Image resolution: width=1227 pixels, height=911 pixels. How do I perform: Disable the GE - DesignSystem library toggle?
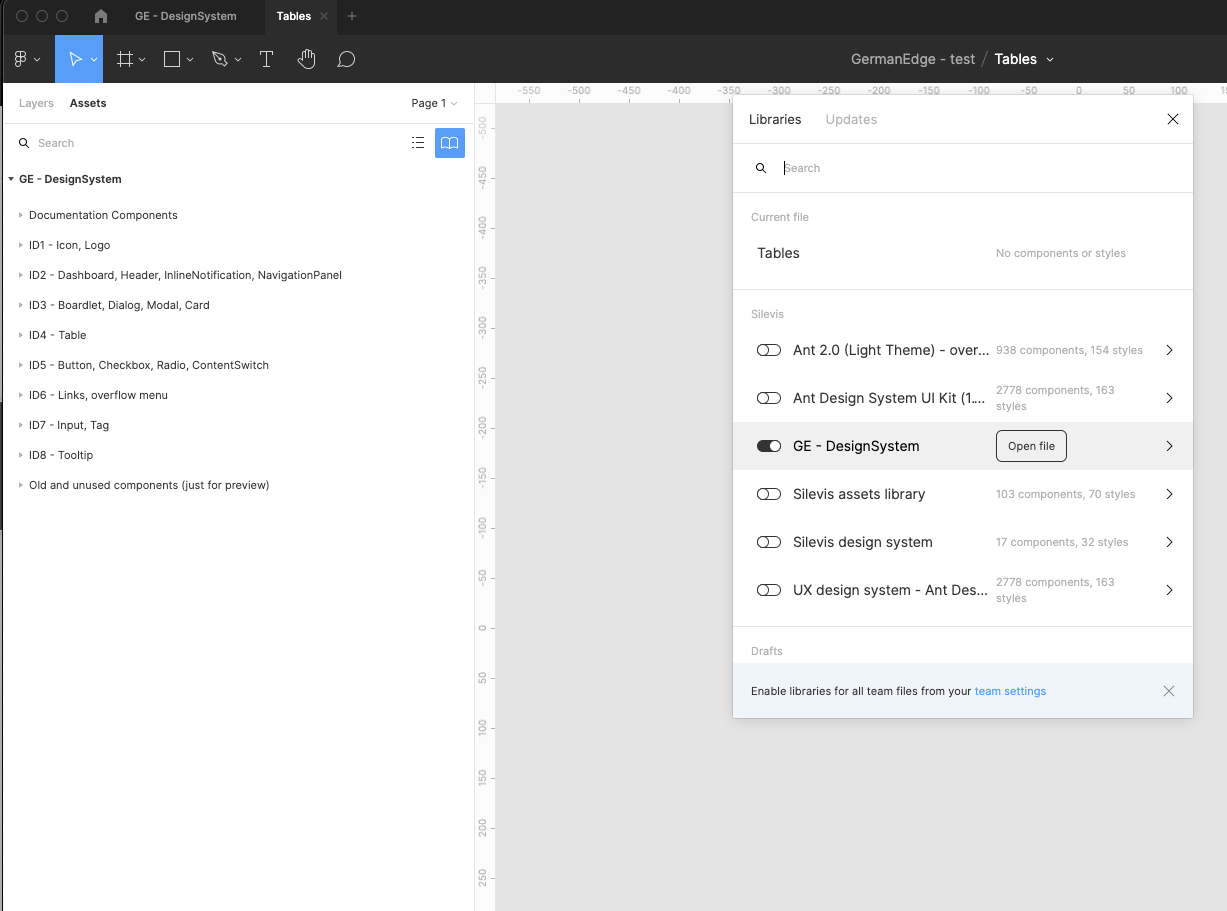768,446
